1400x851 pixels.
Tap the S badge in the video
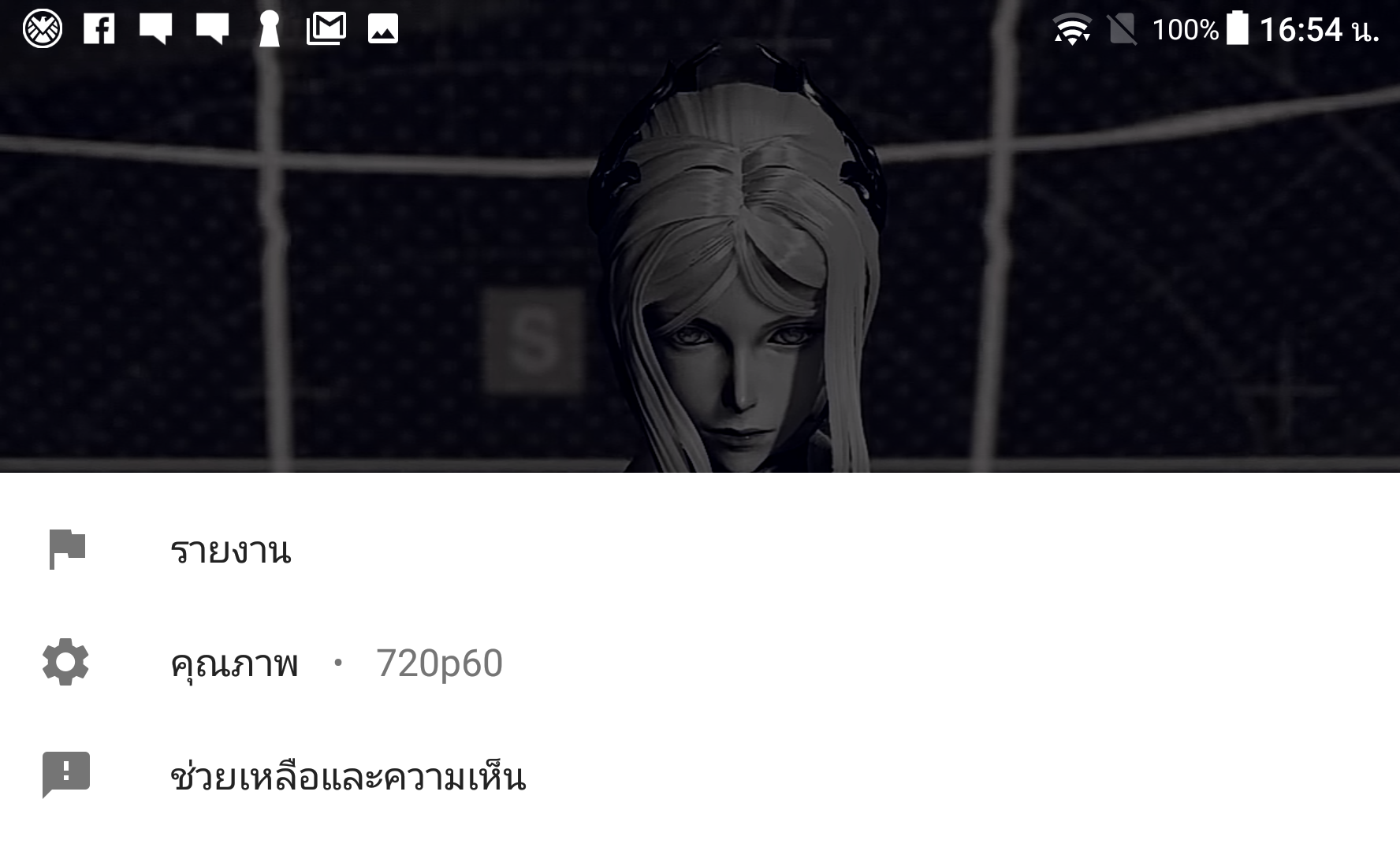click(x=533, y=340)
